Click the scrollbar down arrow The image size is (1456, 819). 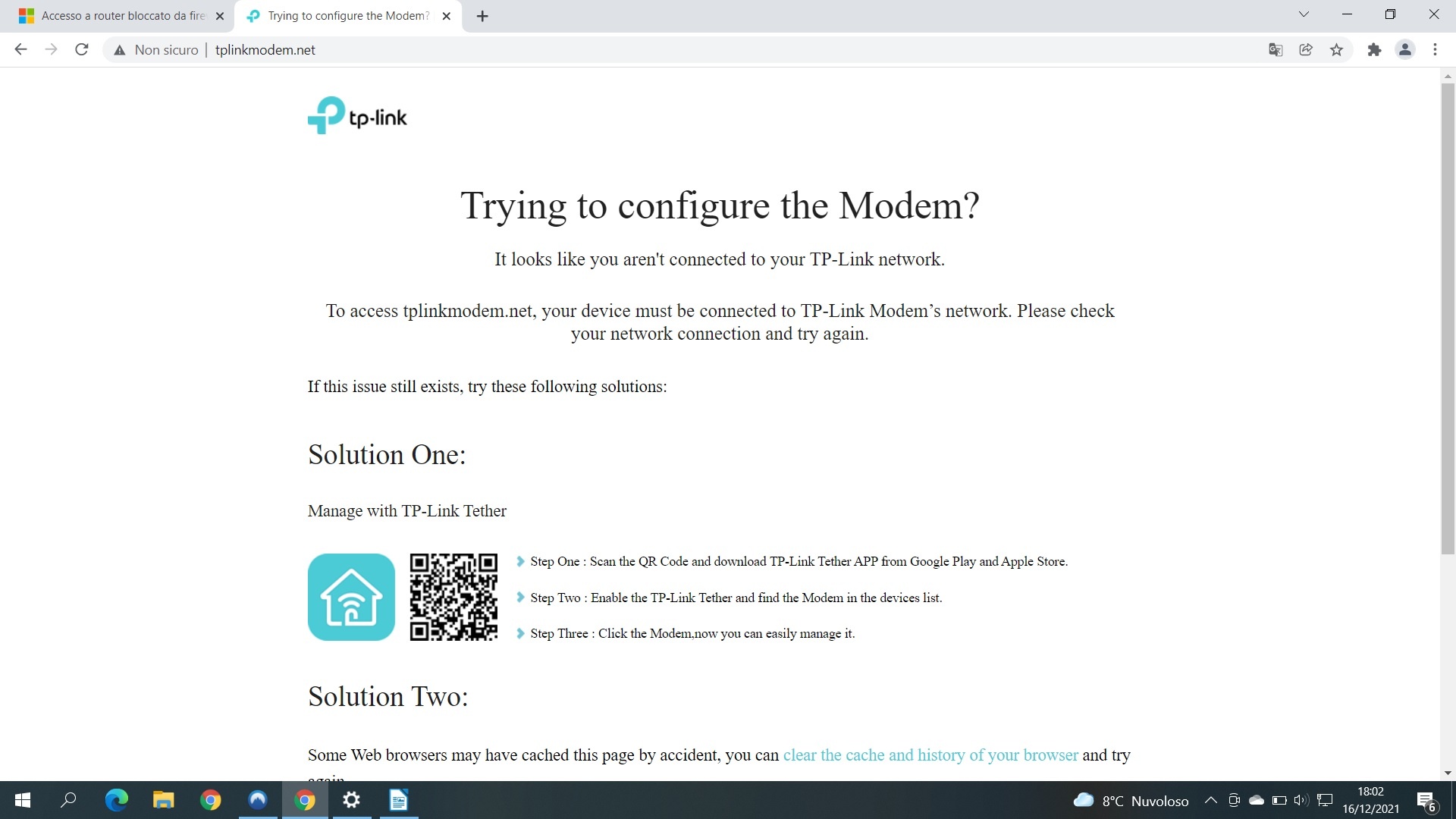pyautogui.click(x=1448, y=773)
